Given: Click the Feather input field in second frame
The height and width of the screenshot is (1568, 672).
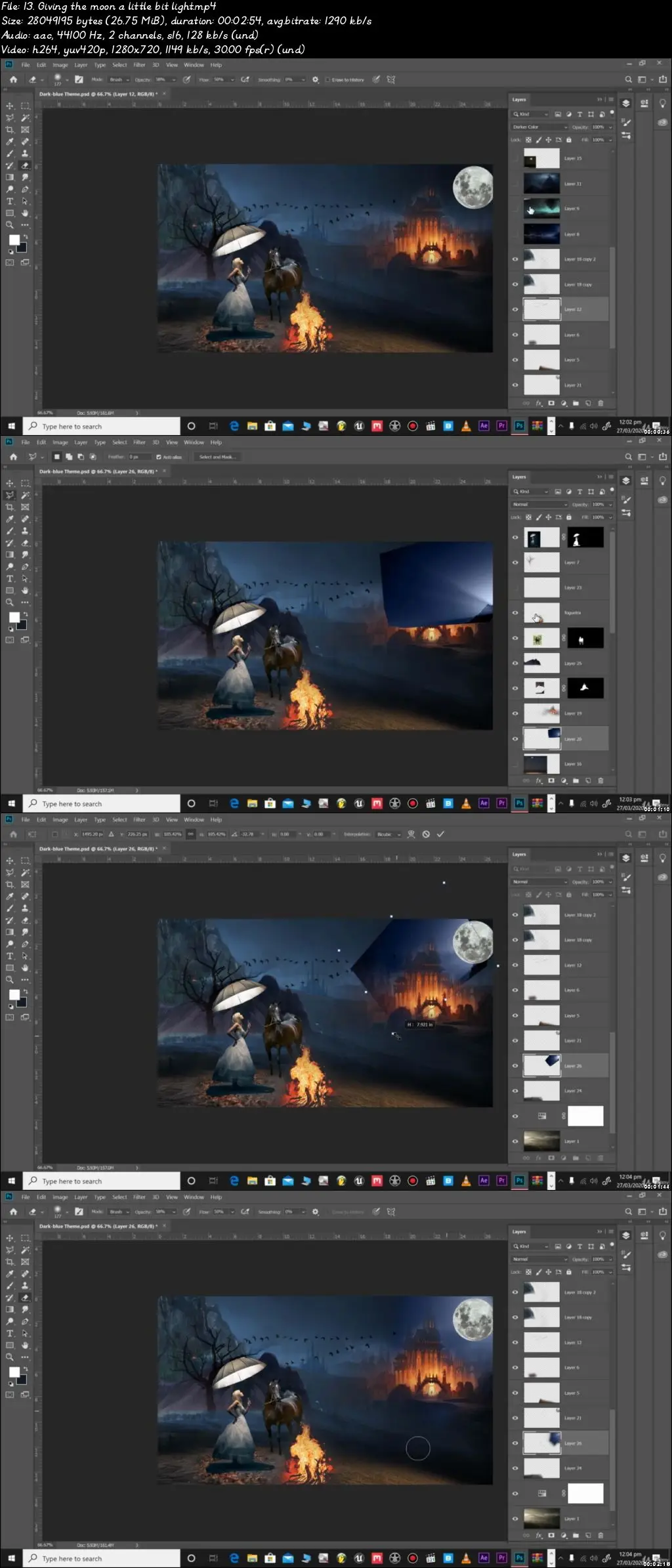Looking at the screenshot, I should click(138, 457).
